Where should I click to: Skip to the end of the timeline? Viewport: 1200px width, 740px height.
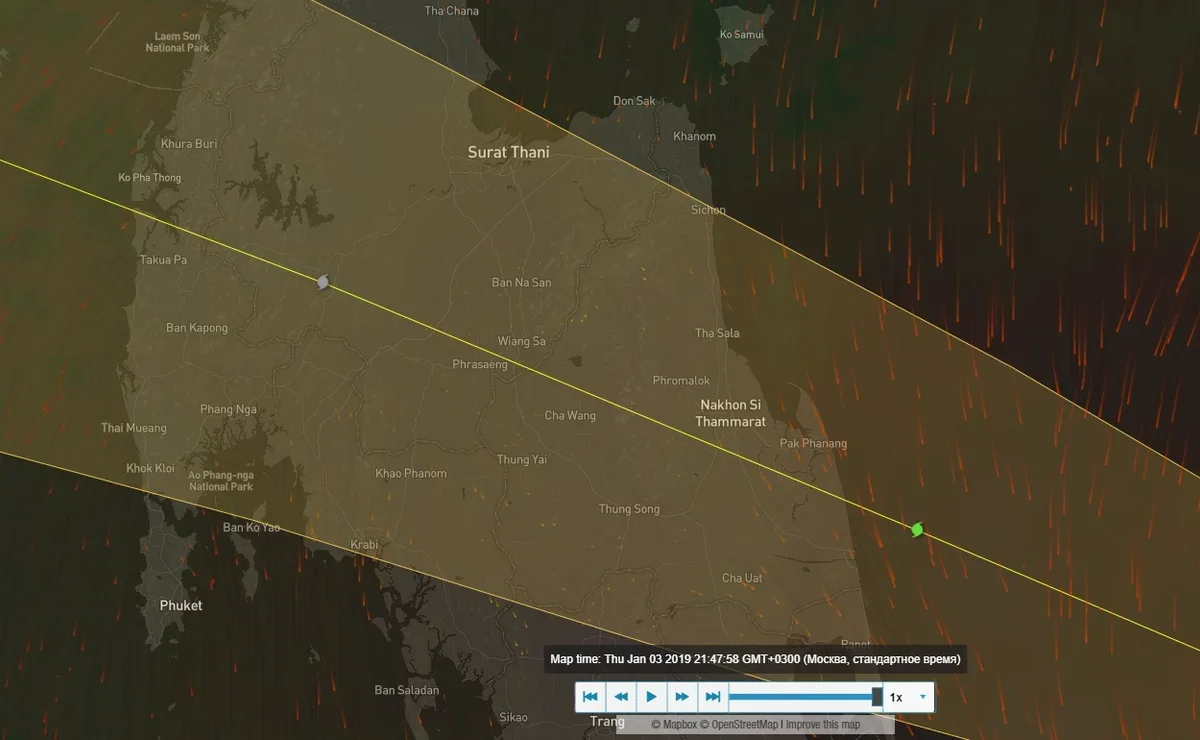click(x=713, y=697)
